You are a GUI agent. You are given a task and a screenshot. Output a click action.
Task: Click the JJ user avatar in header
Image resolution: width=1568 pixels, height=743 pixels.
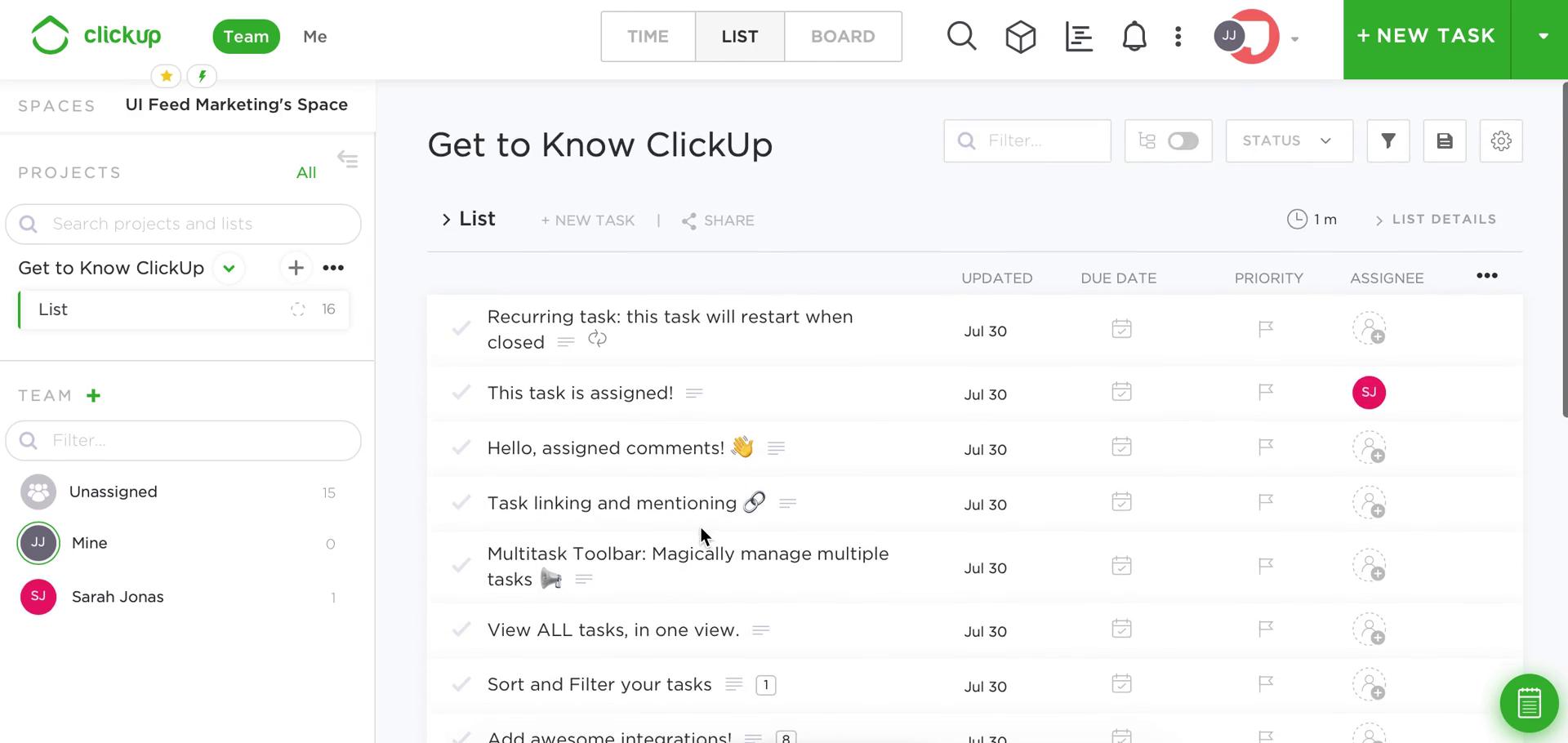click(x=1229, y=36)
